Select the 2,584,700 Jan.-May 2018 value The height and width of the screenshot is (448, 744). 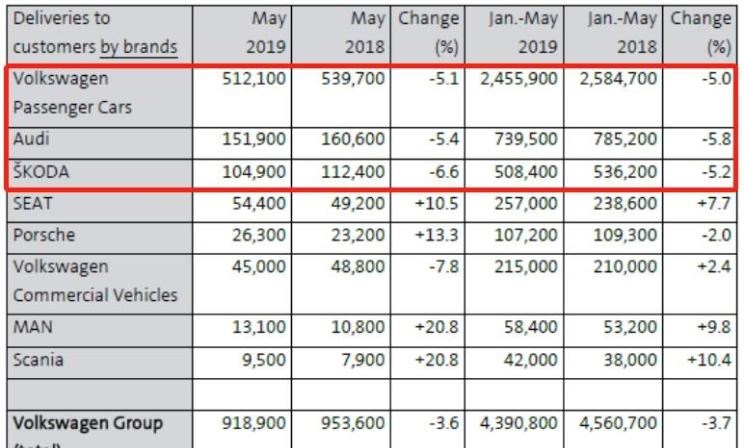pyautogui.click(x=617, y=77)
